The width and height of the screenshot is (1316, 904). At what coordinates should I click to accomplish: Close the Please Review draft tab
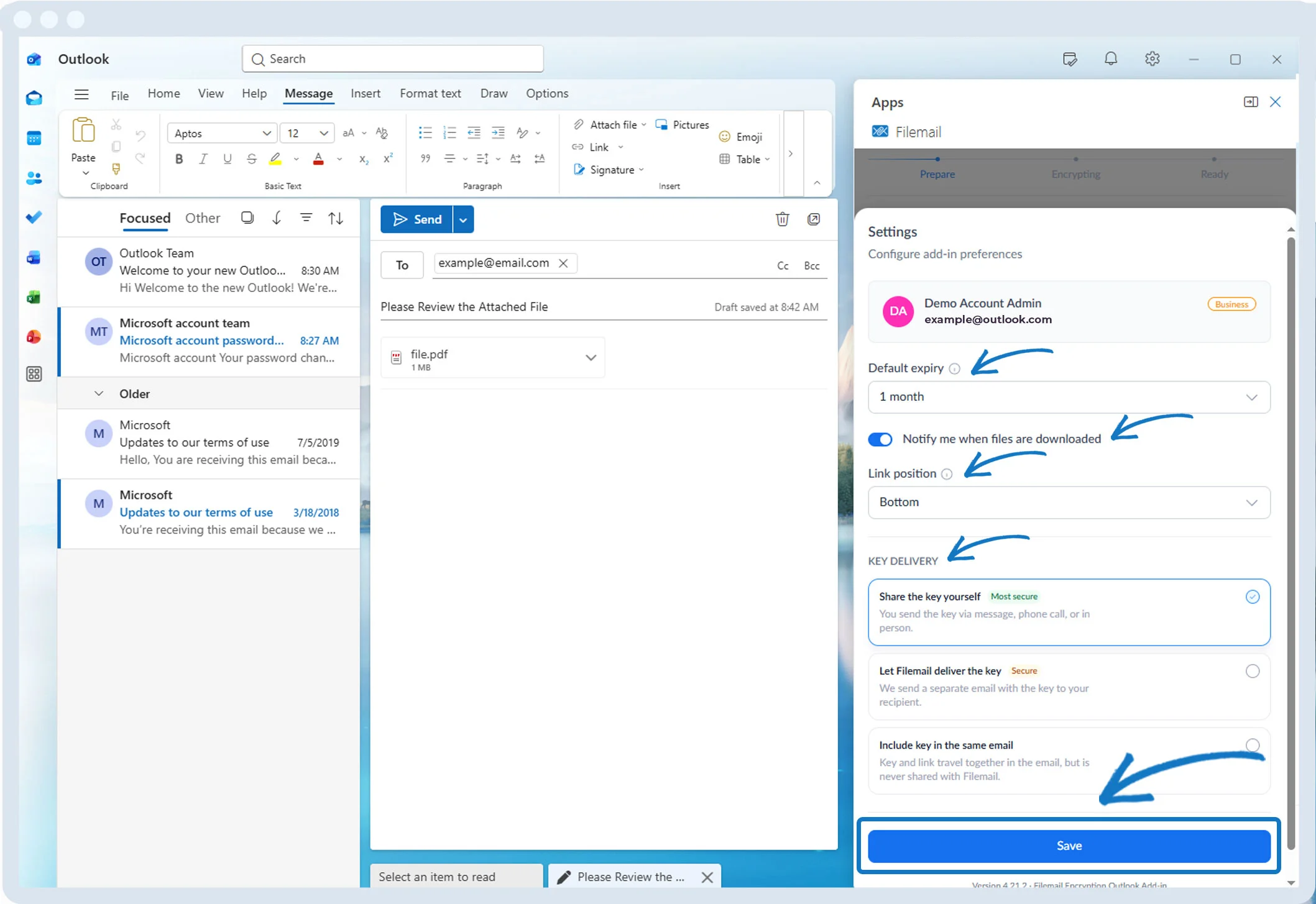point(707,877)
